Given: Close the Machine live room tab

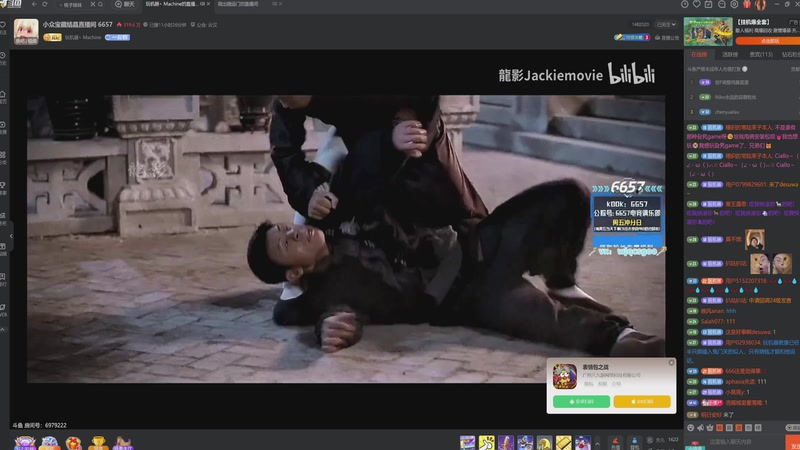Looking at the screenshot, I should click(208, 4).
